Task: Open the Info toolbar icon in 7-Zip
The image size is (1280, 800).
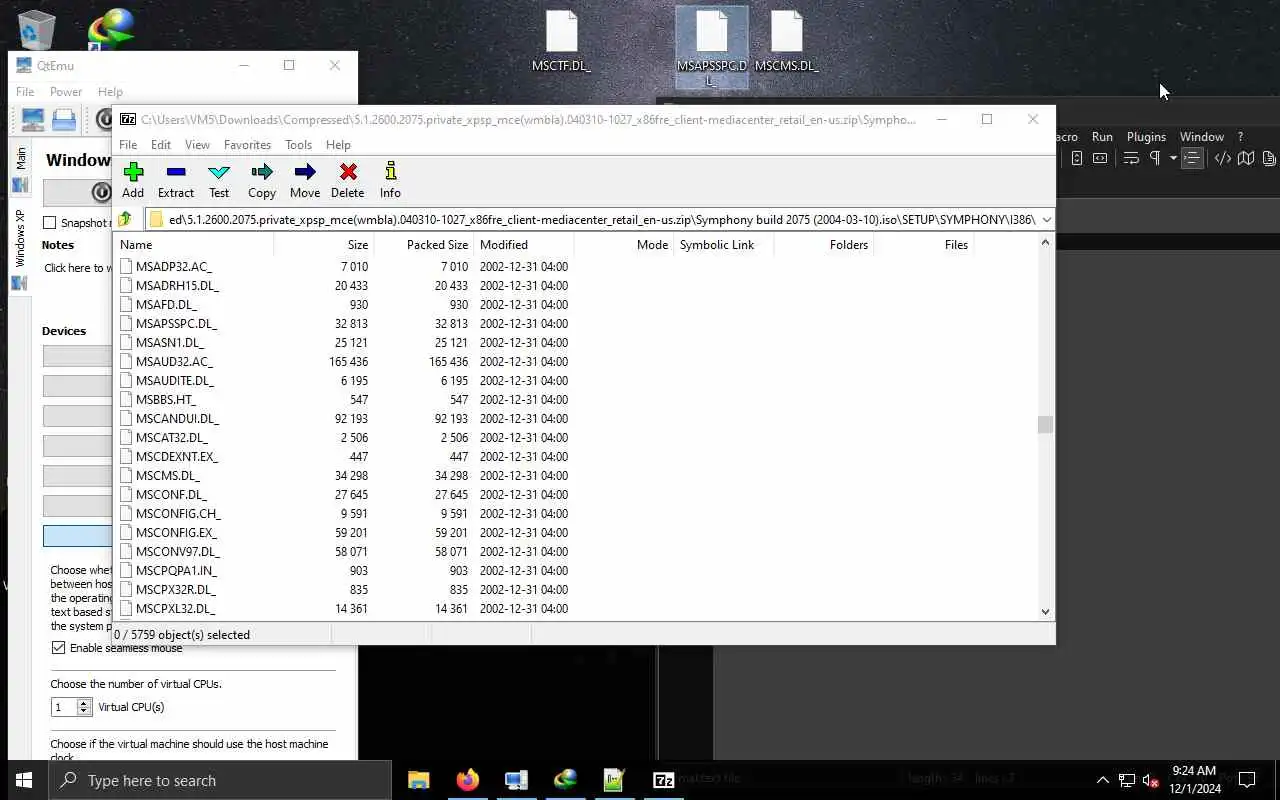Action: pos(390,181)
